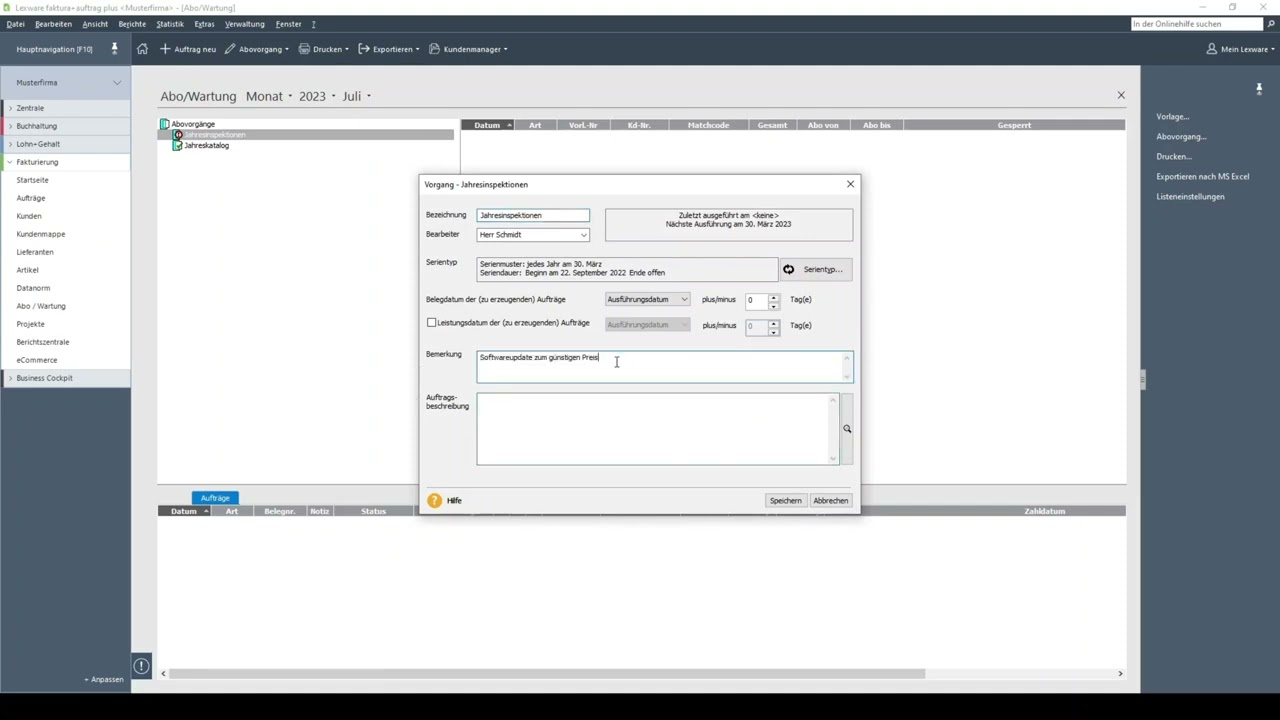This screenshot has height=720, width=1280.
Task: Open Abo / Wartung in the sidebar
Action: [41, 306]
